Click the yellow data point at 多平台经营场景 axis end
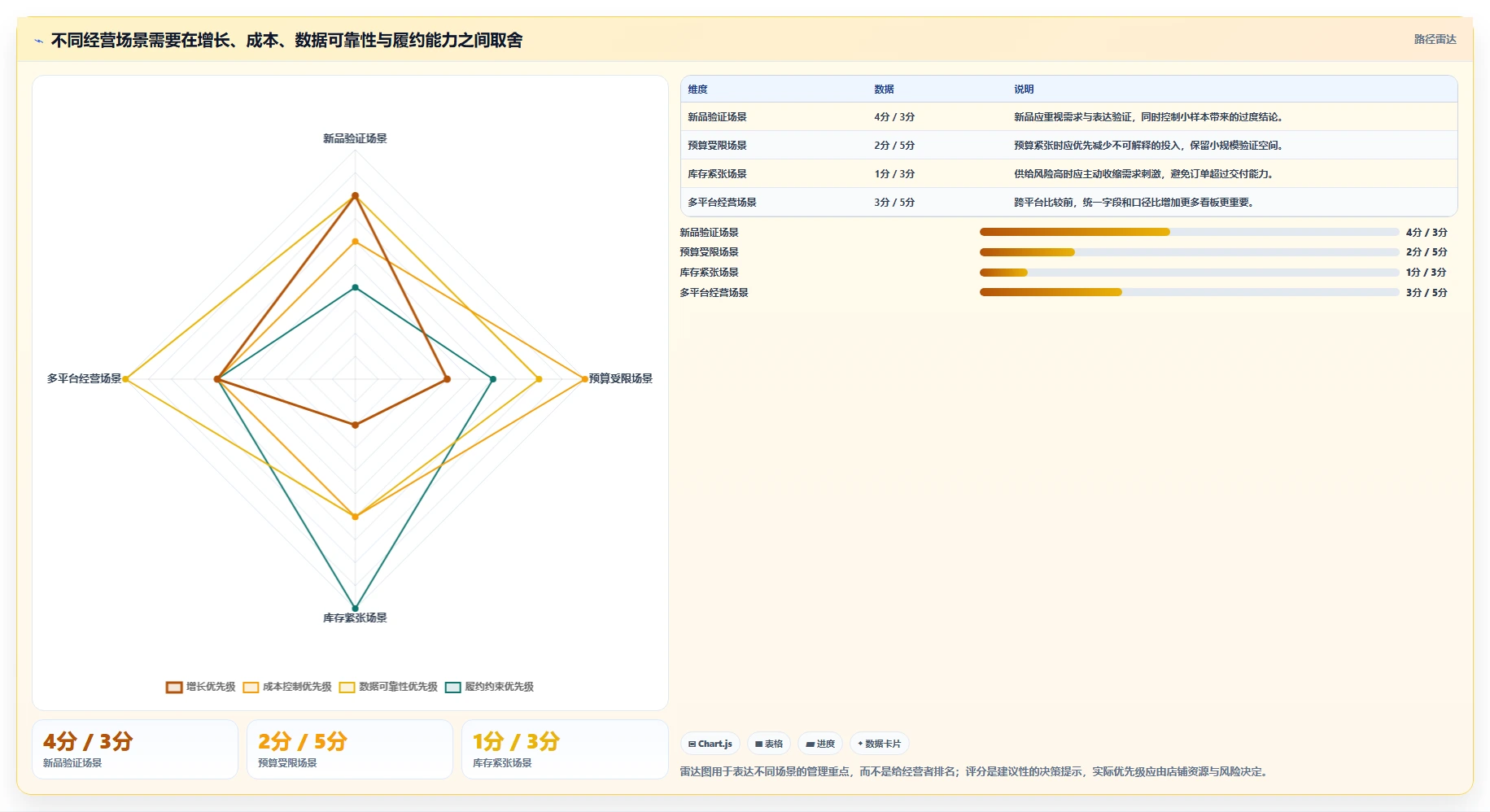The image size is (1490, 812). (x=125, y=379)
